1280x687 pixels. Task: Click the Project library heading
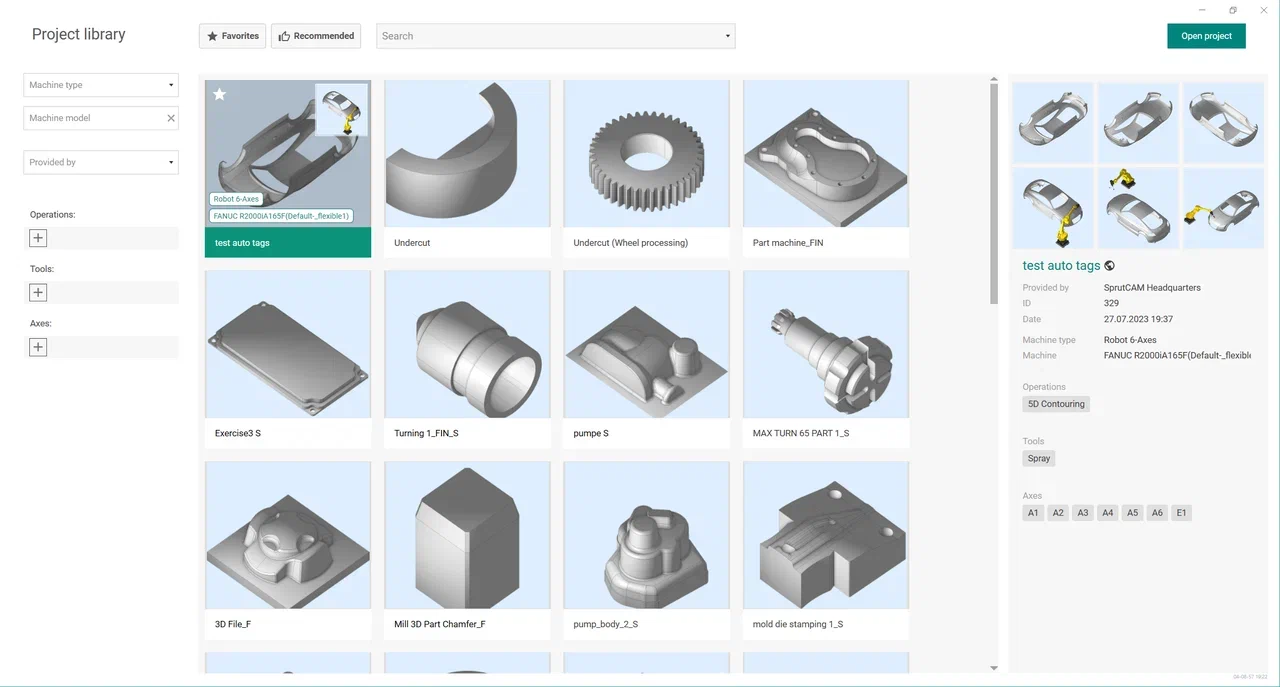tap(79, 34)
